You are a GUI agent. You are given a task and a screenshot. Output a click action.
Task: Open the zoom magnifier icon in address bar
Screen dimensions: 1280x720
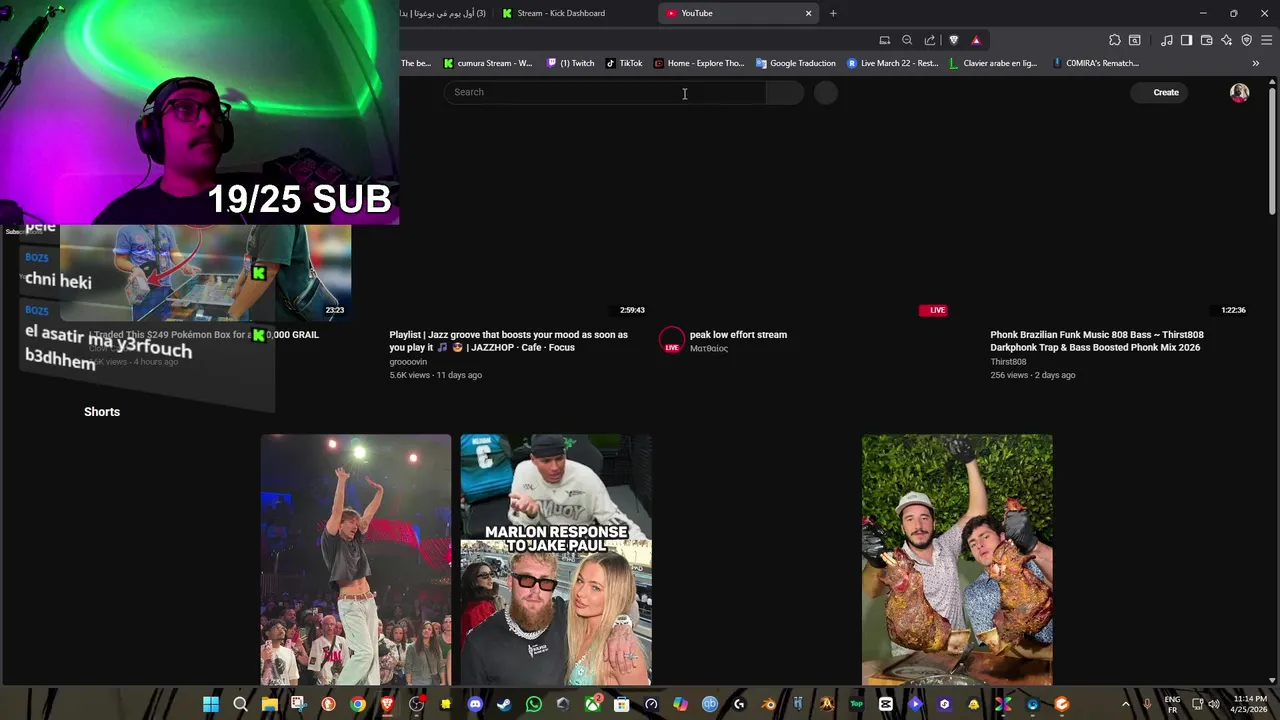[907, 40]
